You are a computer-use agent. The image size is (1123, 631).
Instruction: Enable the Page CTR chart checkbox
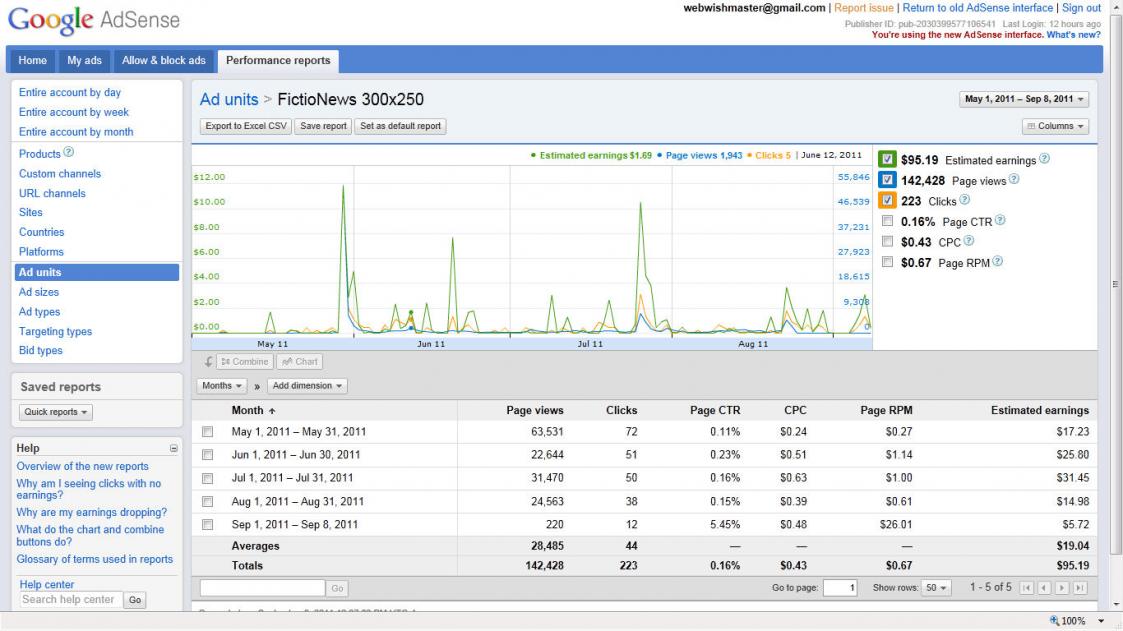887,222
